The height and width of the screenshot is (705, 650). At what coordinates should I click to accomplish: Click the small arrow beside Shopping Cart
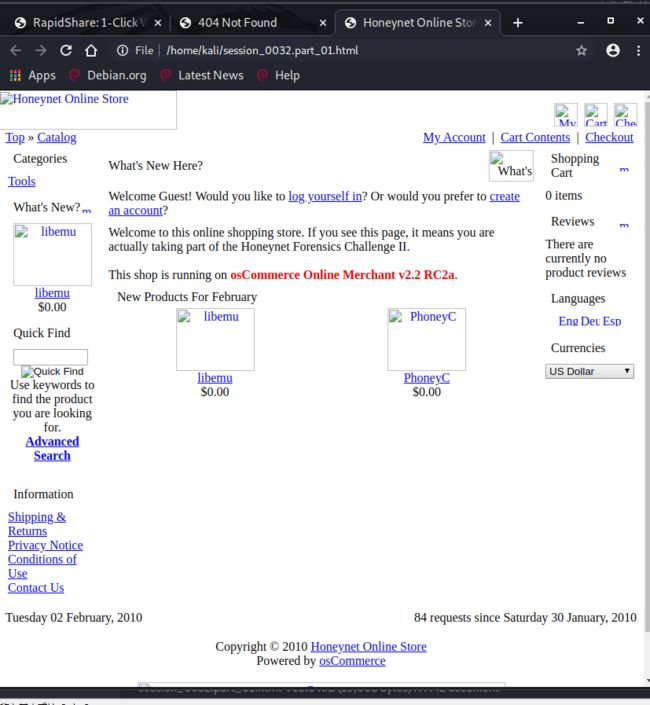pos(624,169)
